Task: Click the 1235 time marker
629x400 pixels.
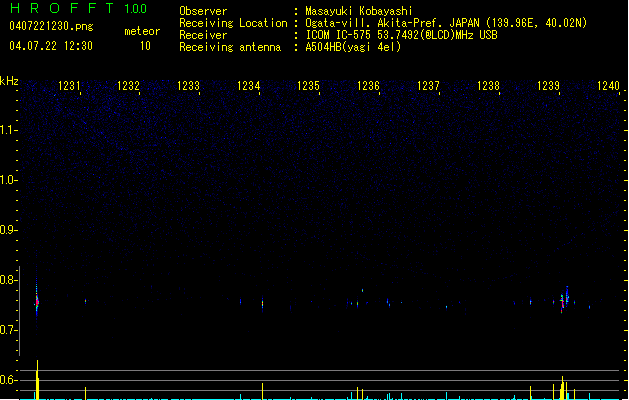Action: (x=308, y=86)
